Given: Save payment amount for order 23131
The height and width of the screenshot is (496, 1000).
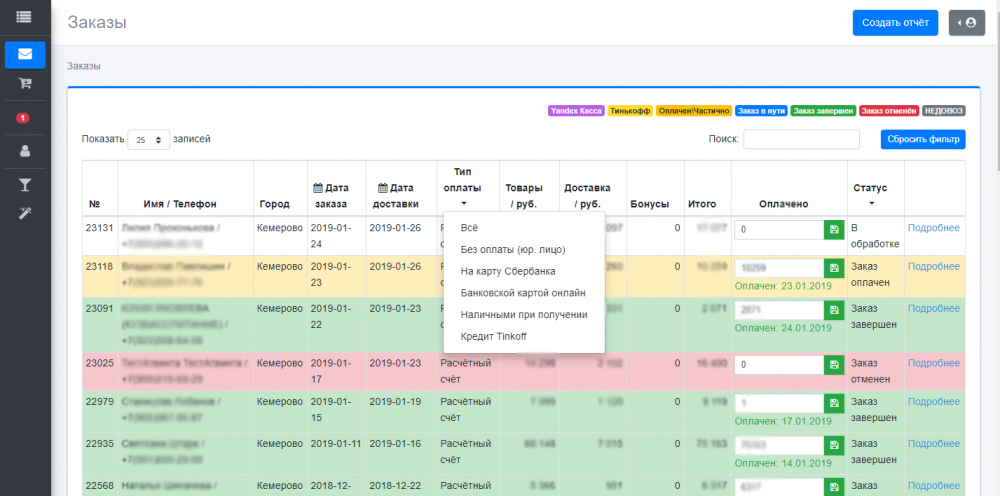Looking at the screenshot, I should click(x=833, y=229).
